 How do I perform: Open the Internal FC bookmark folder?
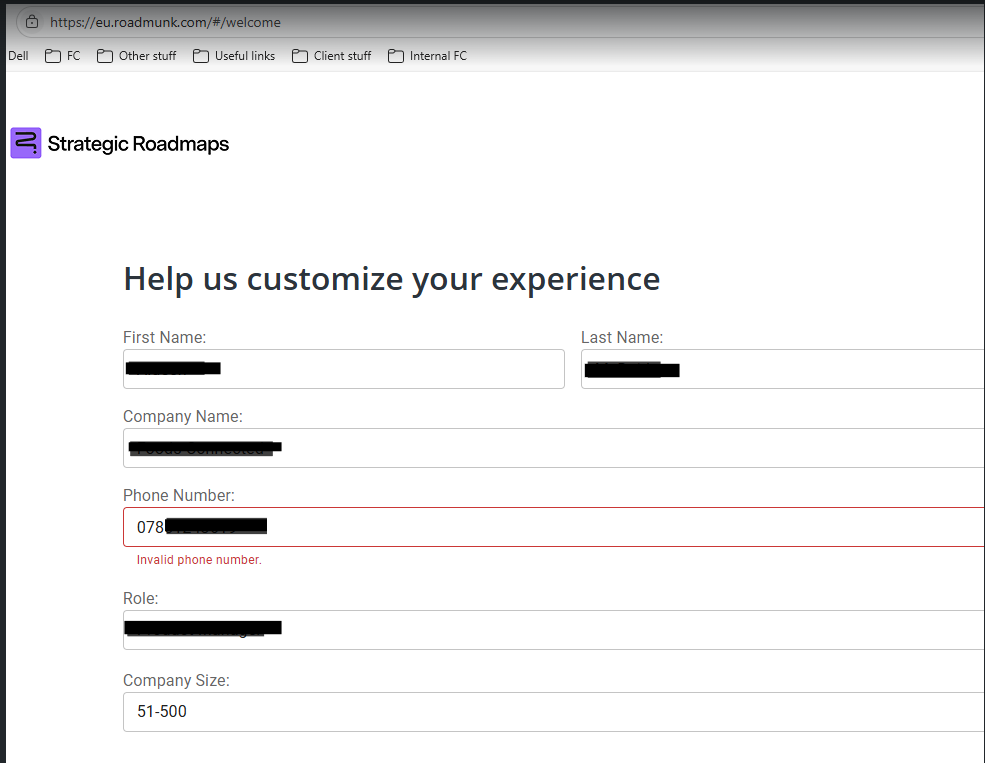(428, 56)
